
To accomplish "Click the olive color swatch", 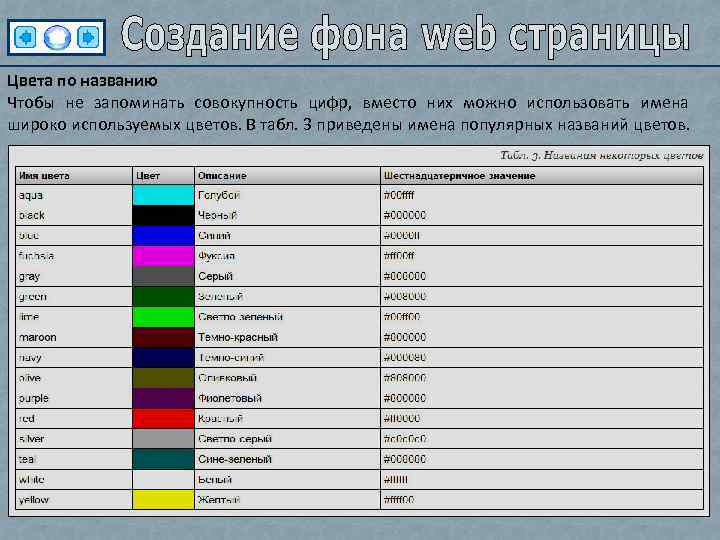I will coord(163,378).
